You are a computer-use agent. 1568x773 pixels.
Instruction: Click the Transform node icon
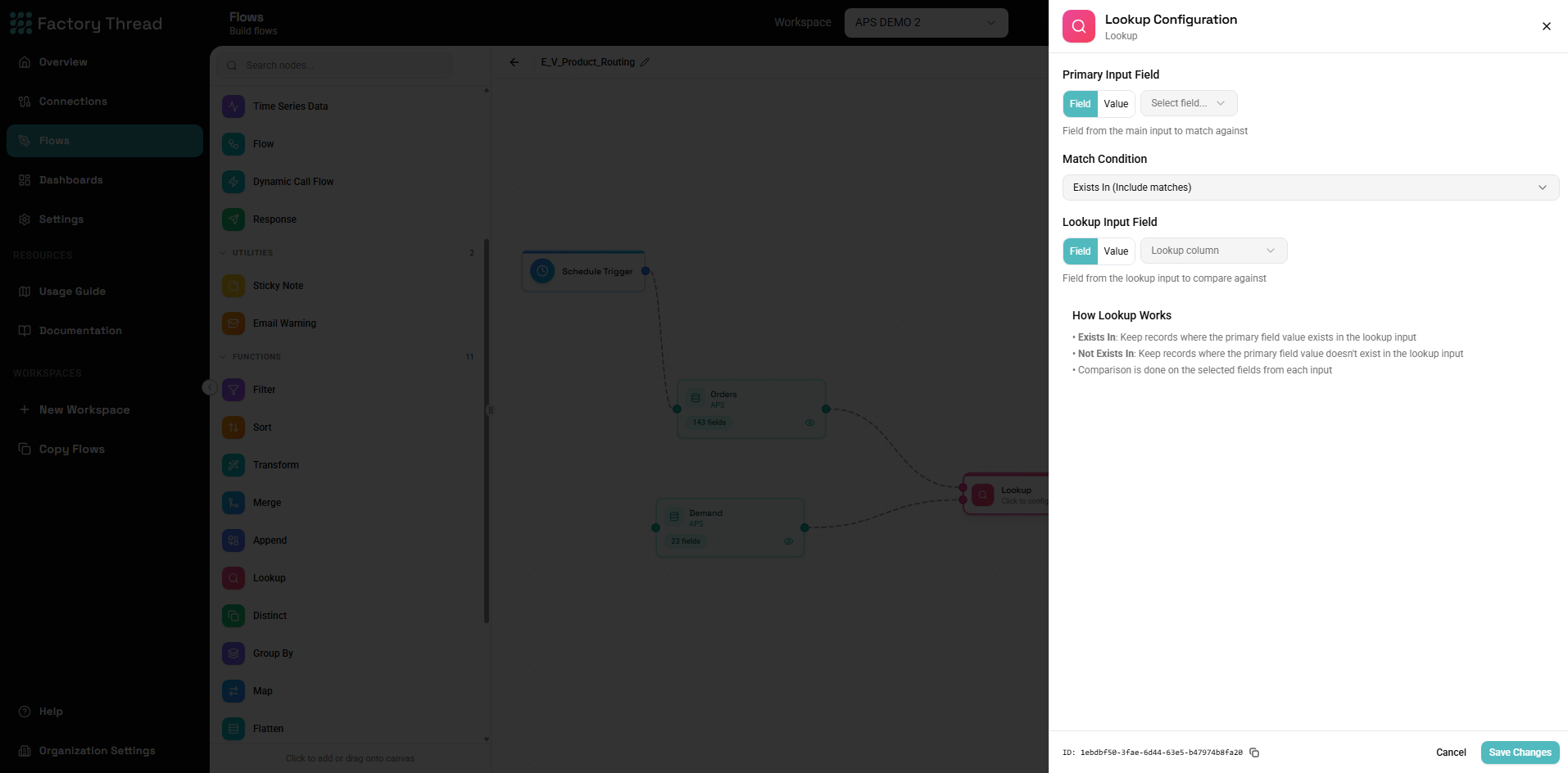(233, 465)
